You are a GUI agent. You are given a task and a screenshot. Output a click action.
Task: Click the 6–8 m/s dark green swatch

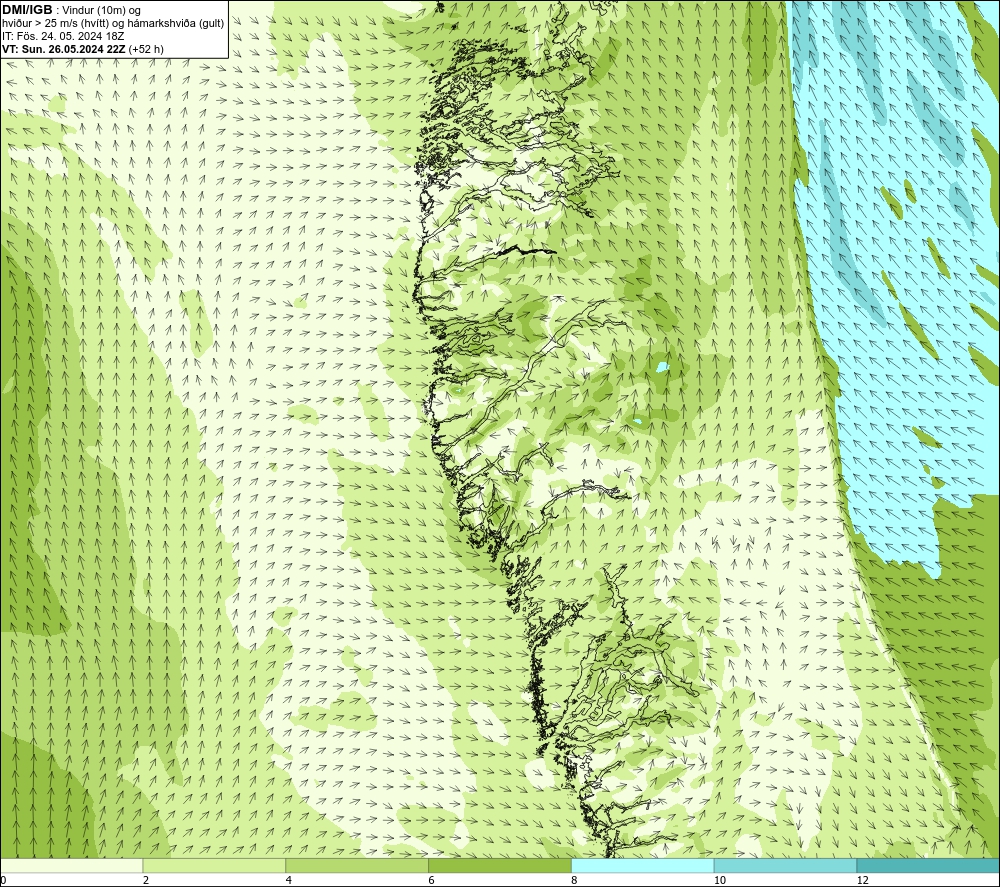[500, 865]
